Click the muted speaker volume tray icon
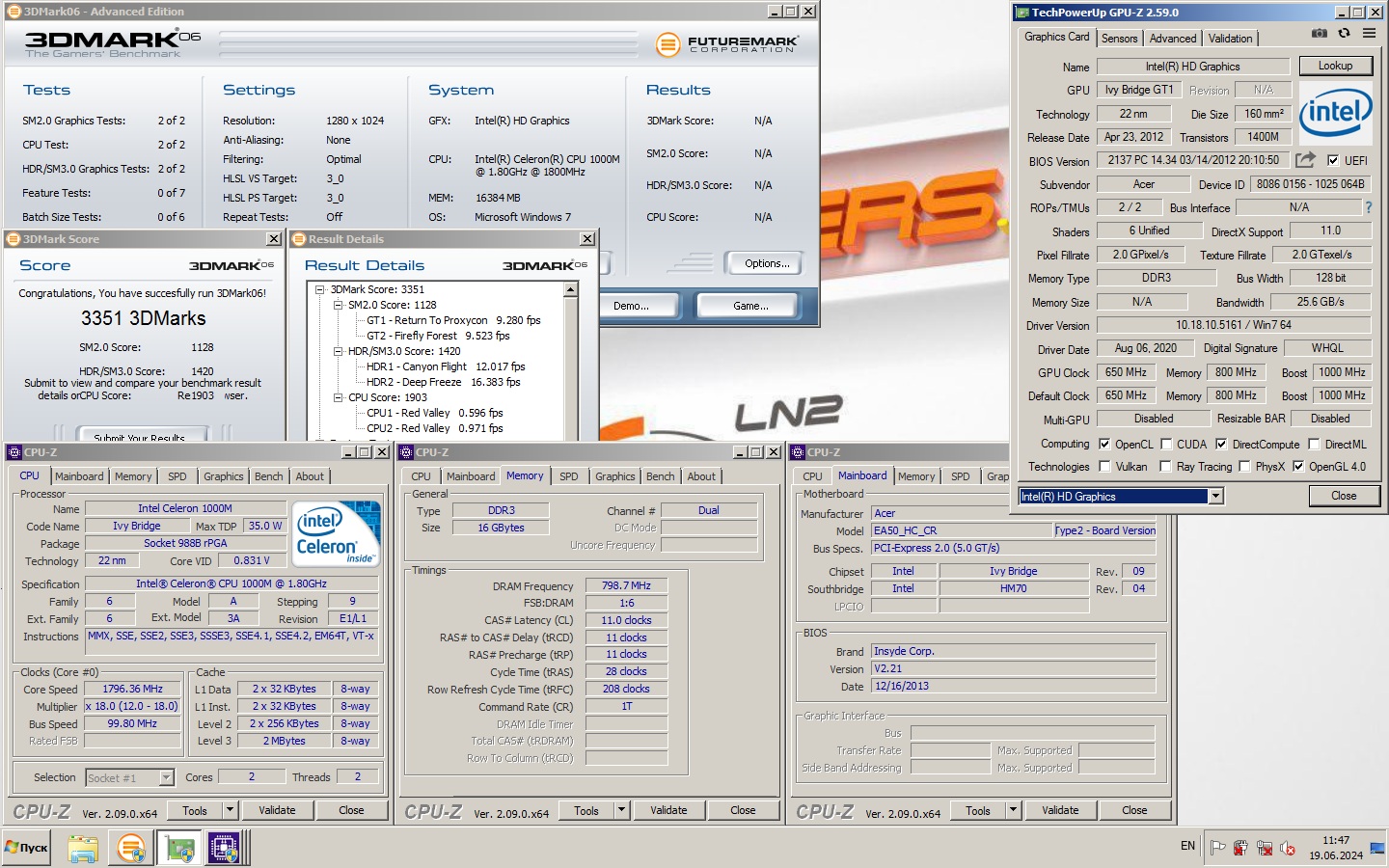1389x868 pixels. [x=1287, y=848]
